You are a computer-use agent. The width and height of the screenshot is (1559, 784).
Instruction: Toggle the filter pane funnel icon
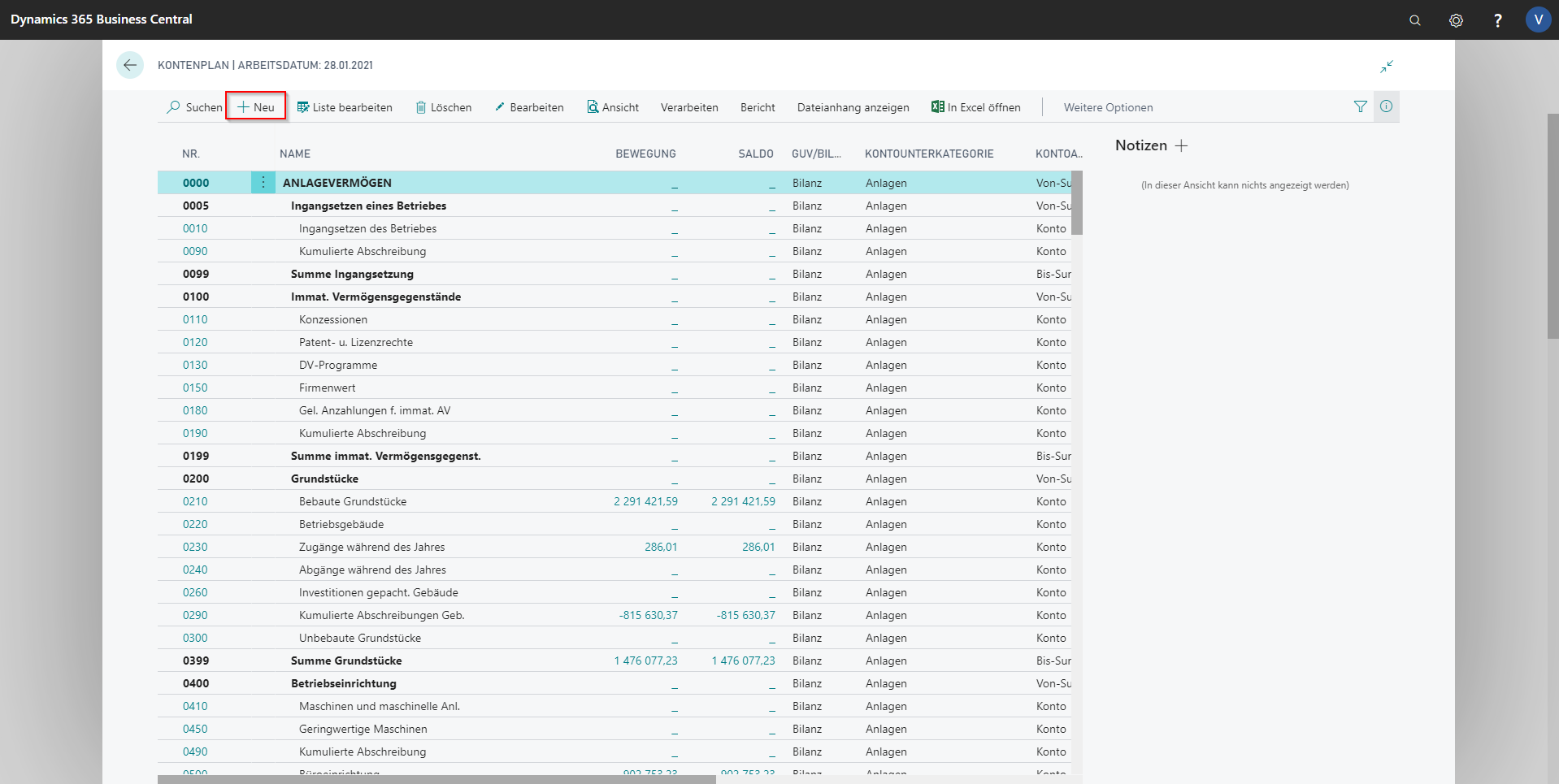1360,106
